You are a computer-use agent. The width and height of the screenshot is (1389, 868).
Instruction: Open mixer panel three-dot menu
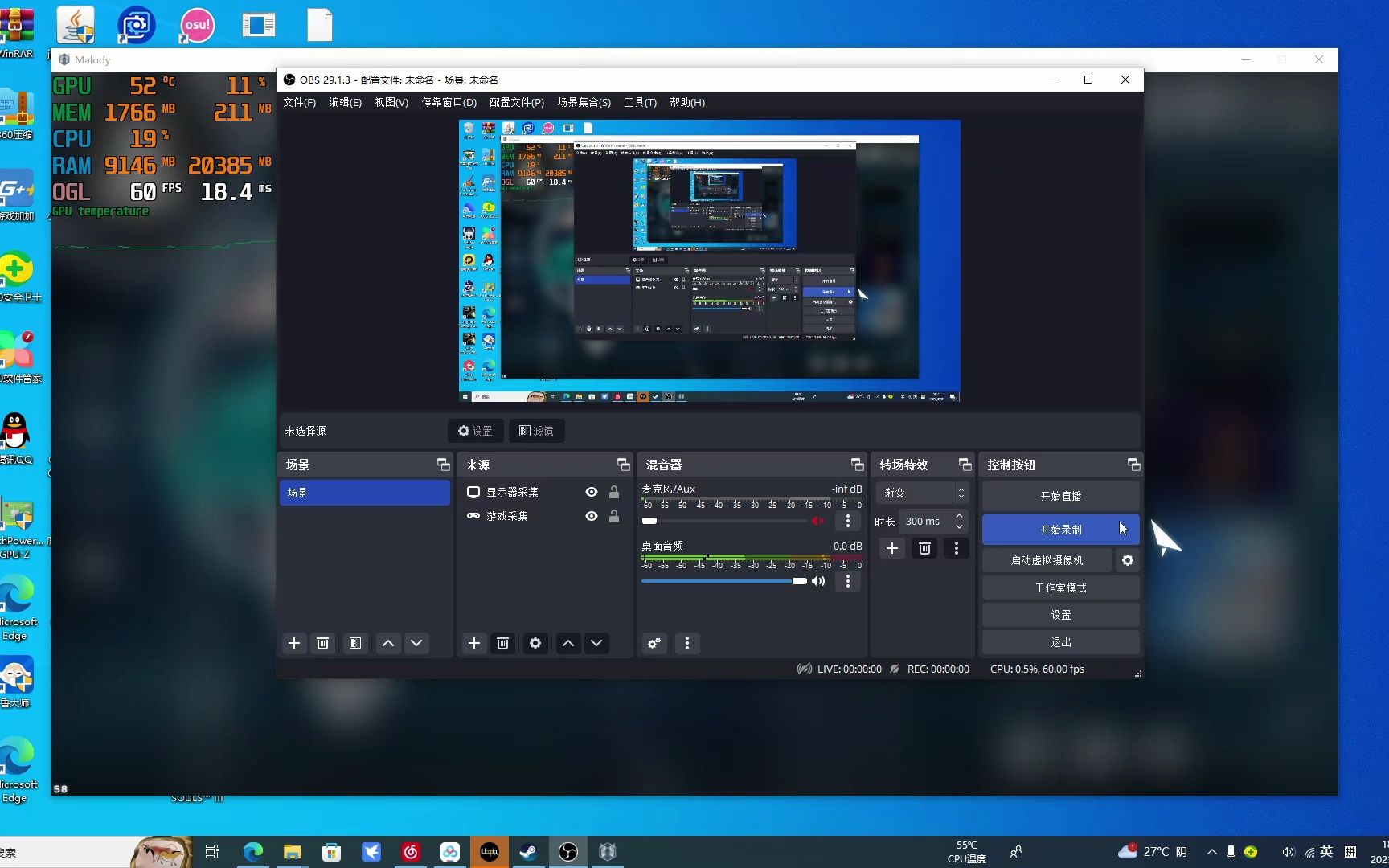tap(686, 643)
